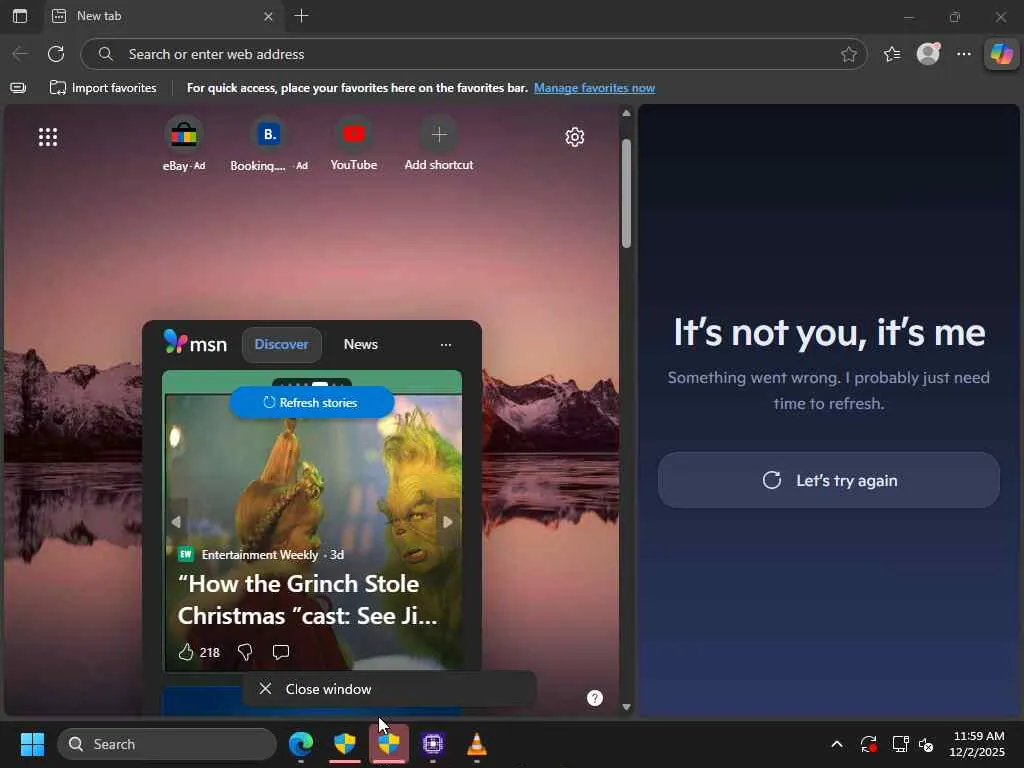The width and height of the screenshot is (1024, 768).
Task: Open a new tab with plus button
Action: click(x=302, y=16)
